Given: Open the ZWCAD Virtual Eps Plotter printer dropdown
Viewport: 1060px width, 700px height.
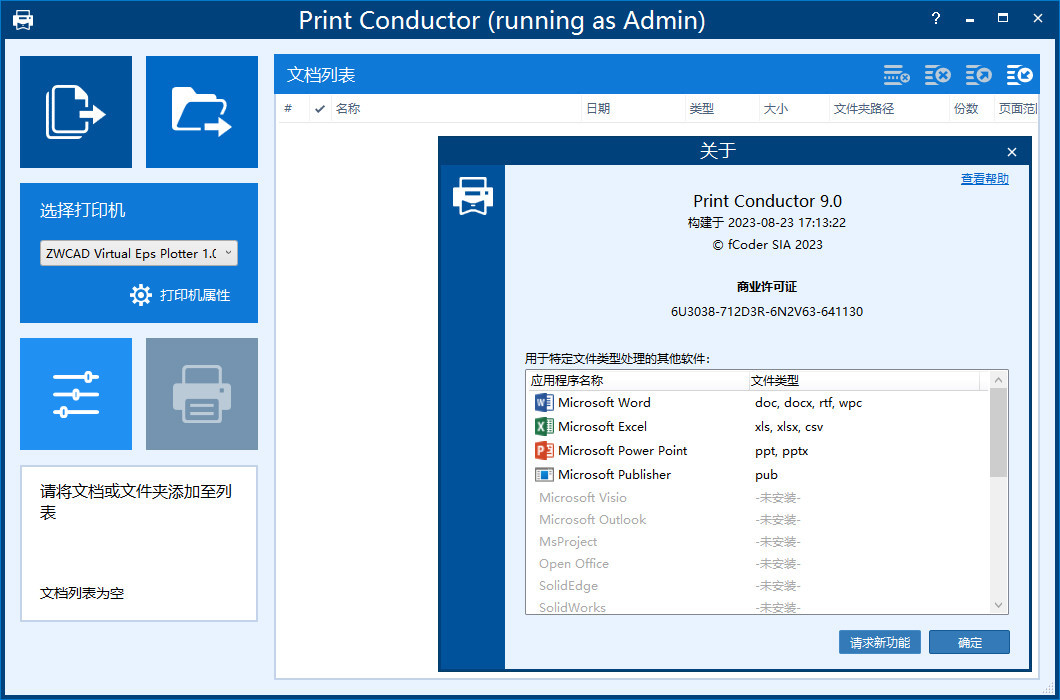Looking at the screenshot, I should (139, 253).
